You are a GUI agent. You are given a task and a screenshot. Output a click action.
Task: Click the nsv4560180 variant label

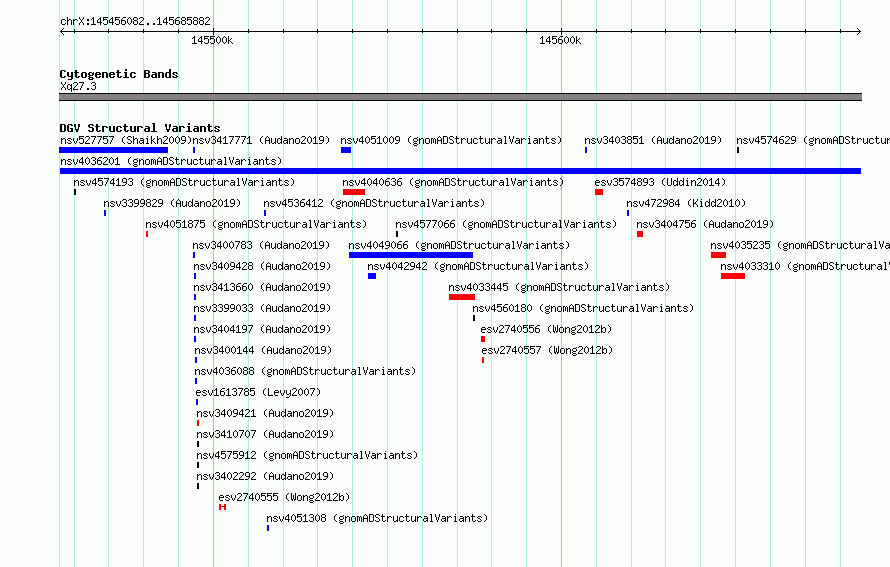tap(583, 308)
